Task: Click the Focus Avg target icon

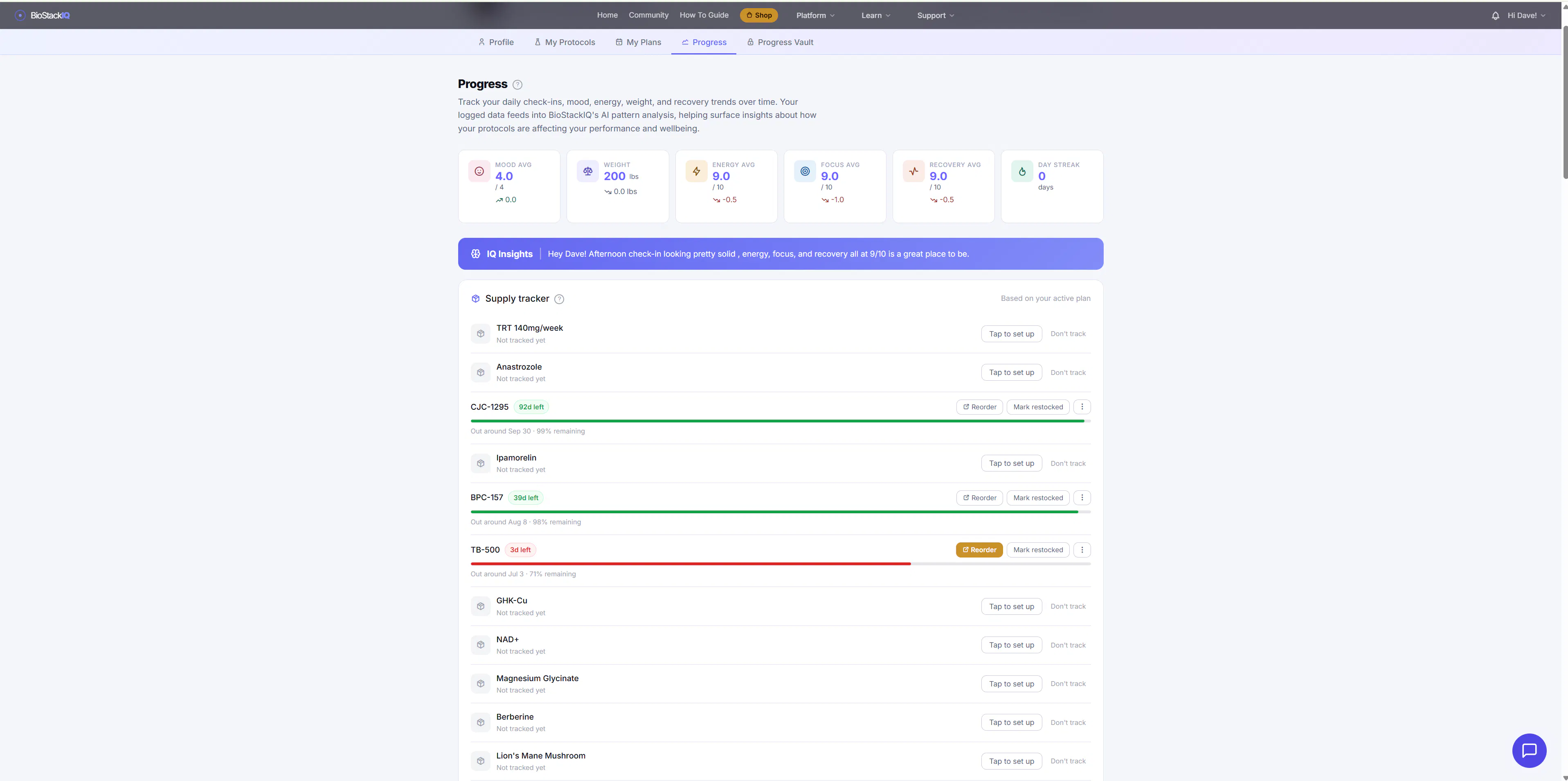Action: [805, 171]
